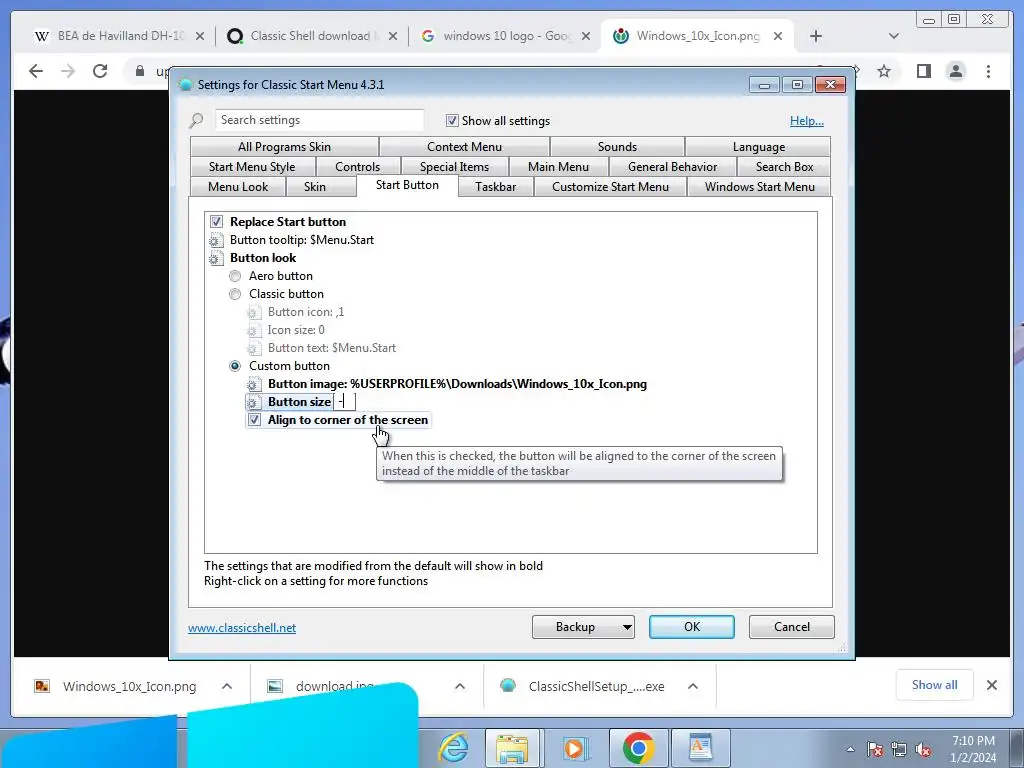
Task: Close the windows 10 logo Google tab
Action: click(x=586, y=36)
